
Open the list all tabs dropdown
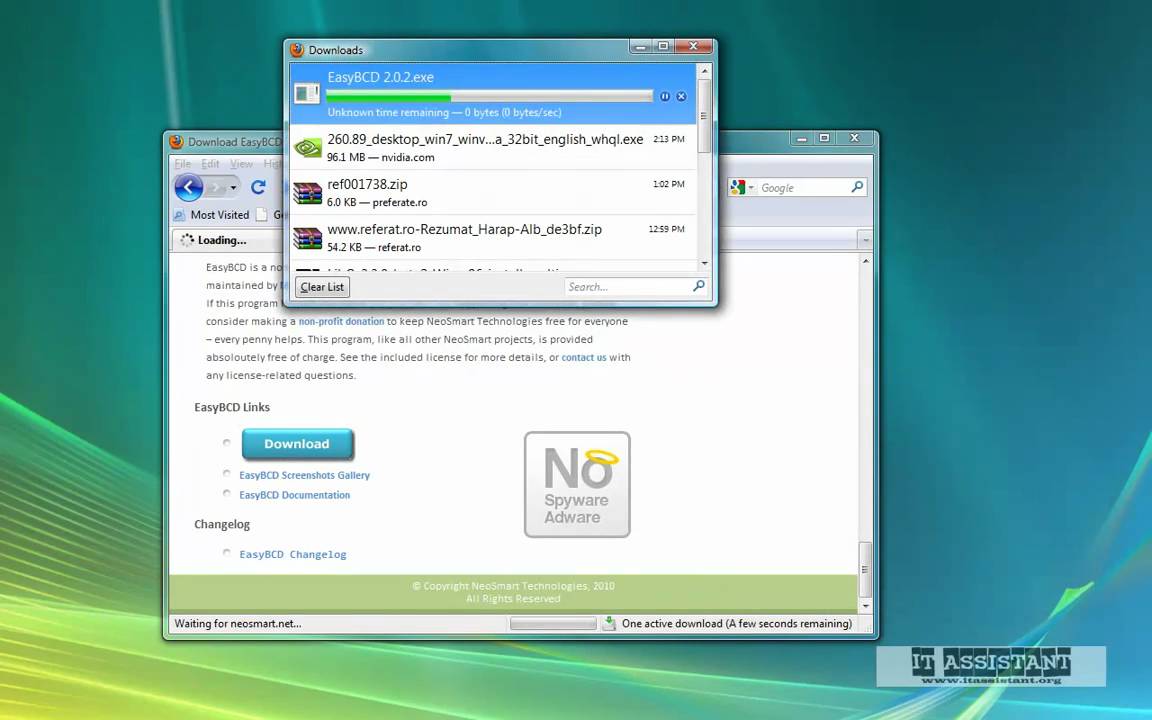(865, 240)
